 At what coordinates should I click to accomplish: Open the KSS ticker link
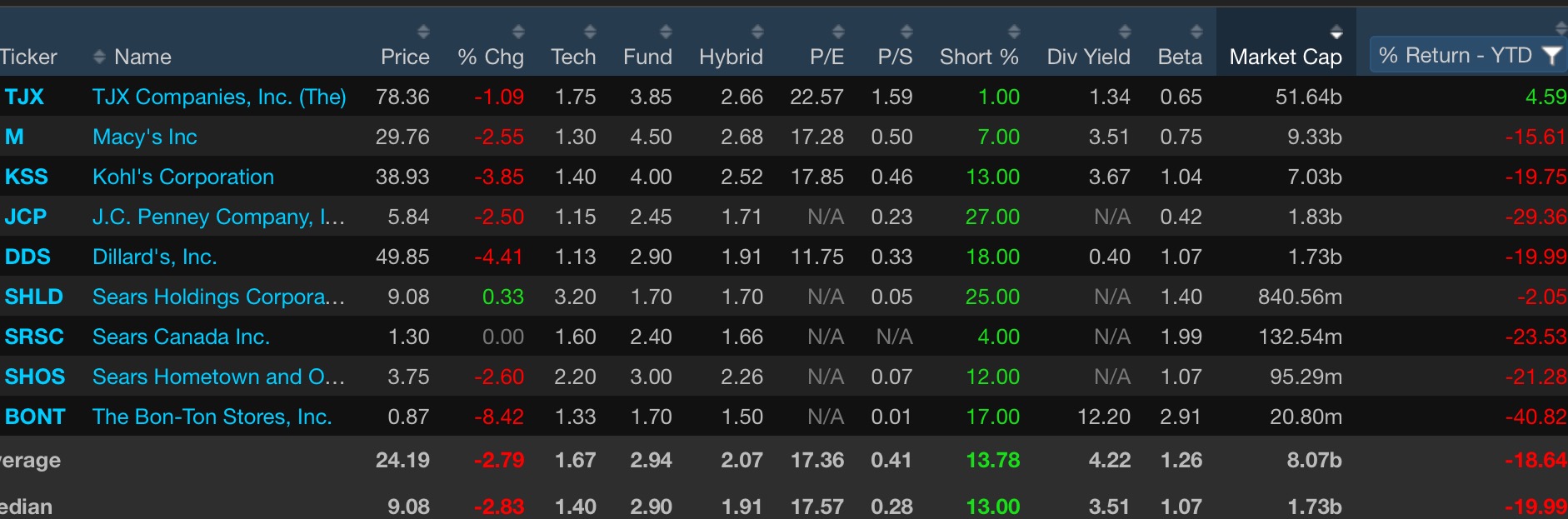[x=27, y=177]
